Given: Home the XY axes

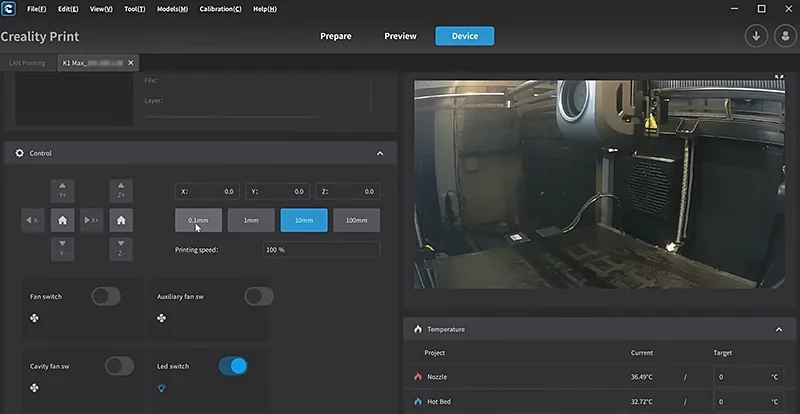Looking at the screenshot, I should coord(62,220).
